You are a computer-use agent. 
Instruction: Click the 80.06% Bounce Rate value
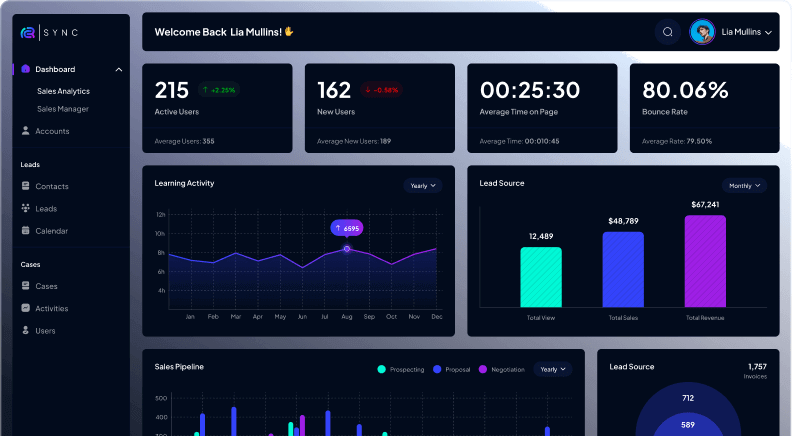[x=685, y=90]
